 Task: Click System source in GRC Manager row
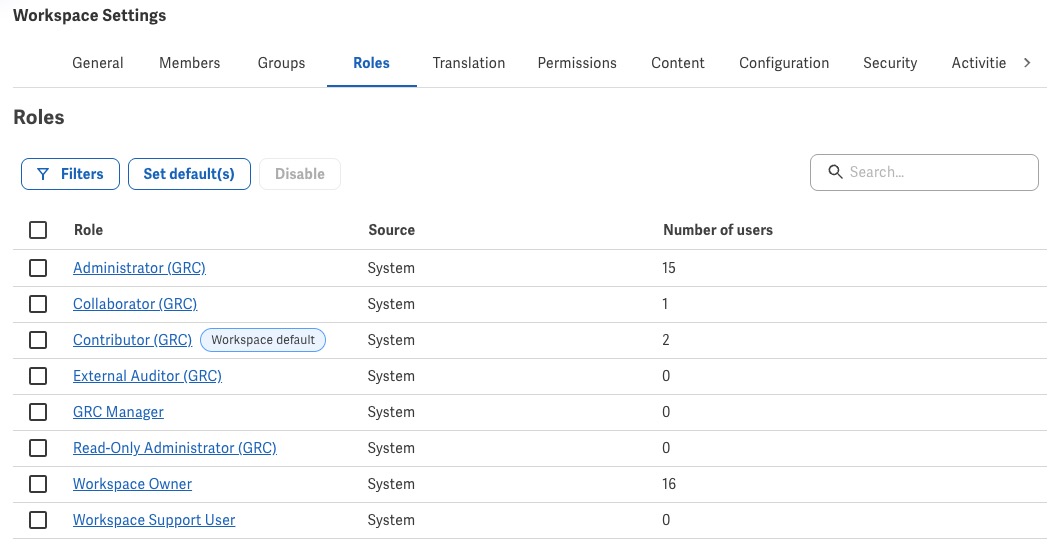(391, 412)
